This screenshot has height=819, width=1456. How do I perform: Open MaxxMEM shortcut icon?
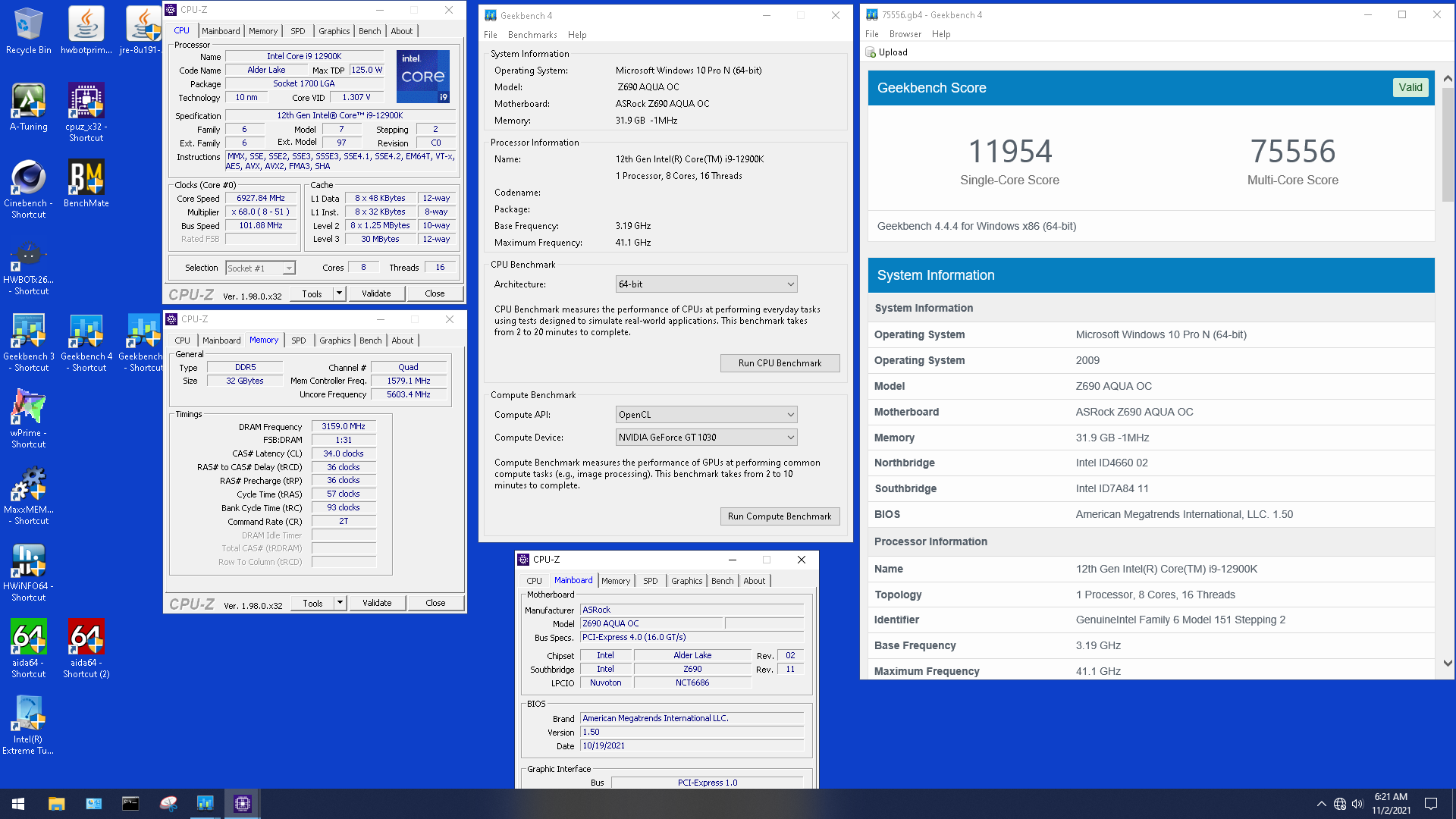tap(29, 495)
